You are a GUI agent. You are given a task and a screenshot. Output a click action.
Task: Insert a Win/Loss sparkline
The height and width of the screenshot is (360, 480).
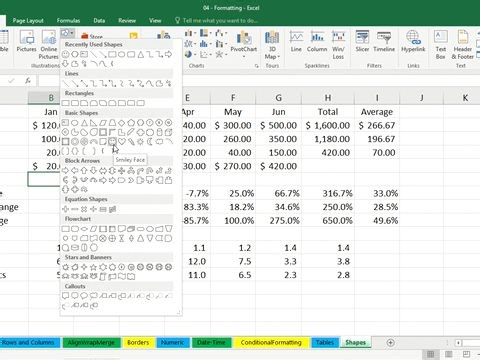pos(338,45)
